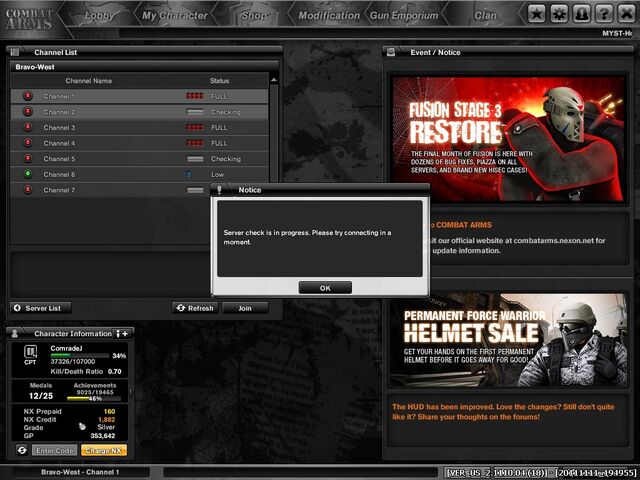Click the Combat Arms logo
Screen dimensions: 640x480
29,18
